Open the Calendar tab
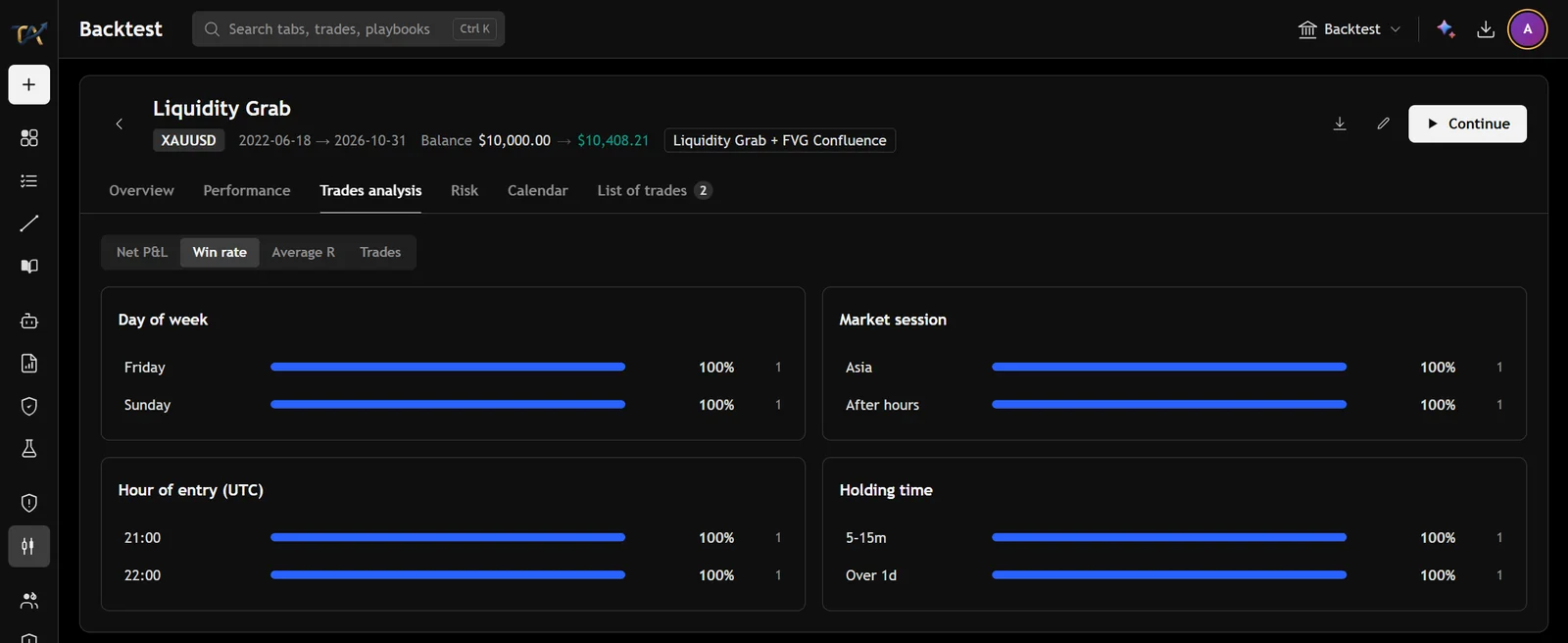Screen dimensions: 1568x643 click(x=538, y=190)
